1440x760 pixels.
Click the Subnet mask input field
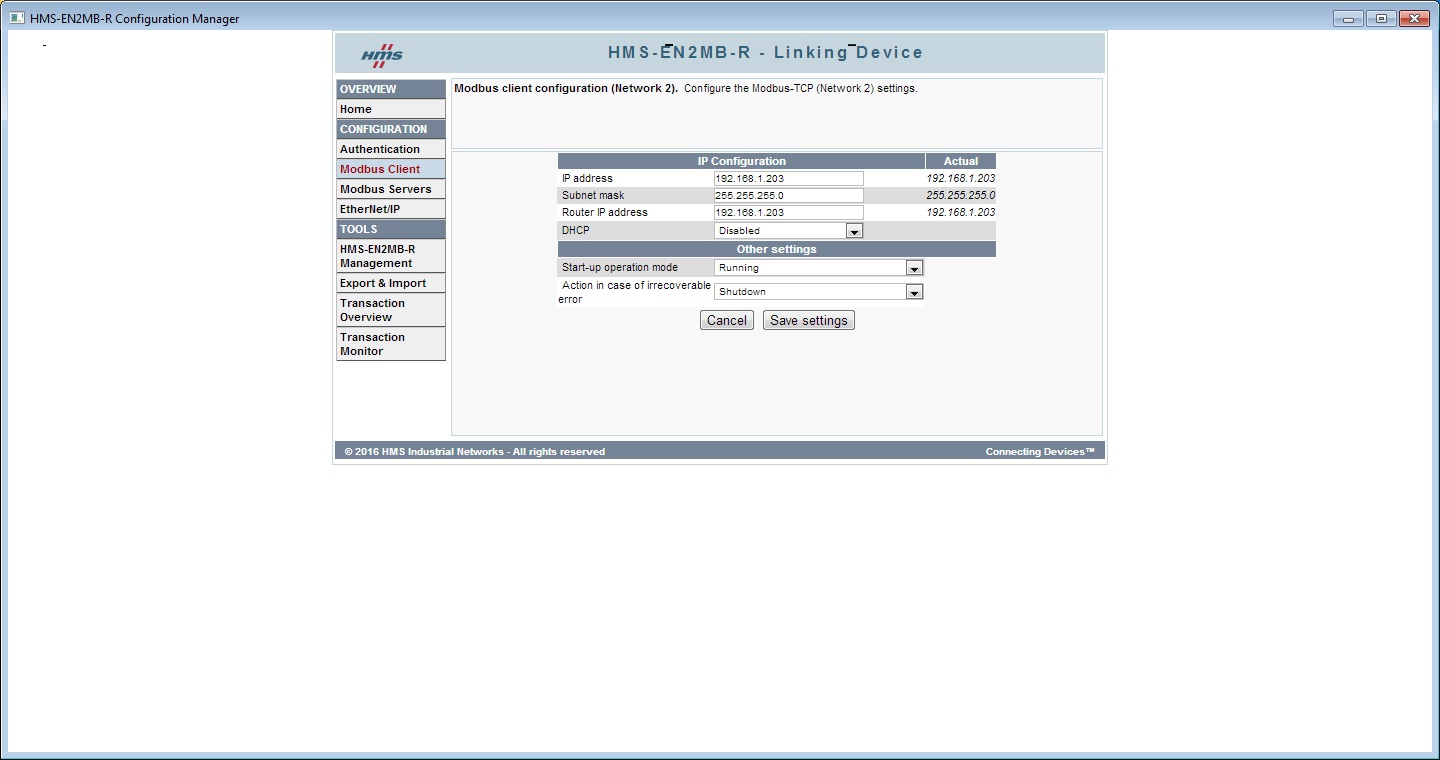(x=788, y=195)
